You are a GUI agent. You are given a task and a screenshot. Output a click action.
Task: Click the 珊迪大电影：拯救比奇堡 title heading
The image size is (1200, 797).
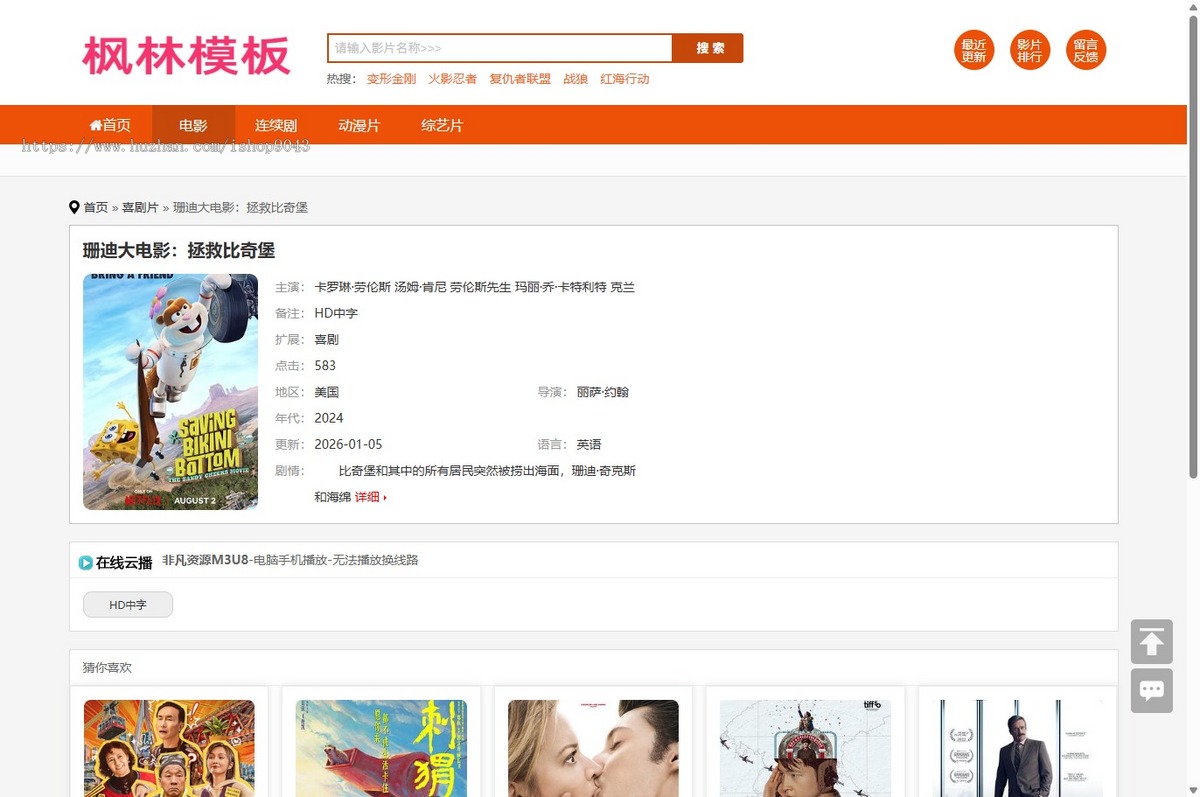click(x=179, y=250)
